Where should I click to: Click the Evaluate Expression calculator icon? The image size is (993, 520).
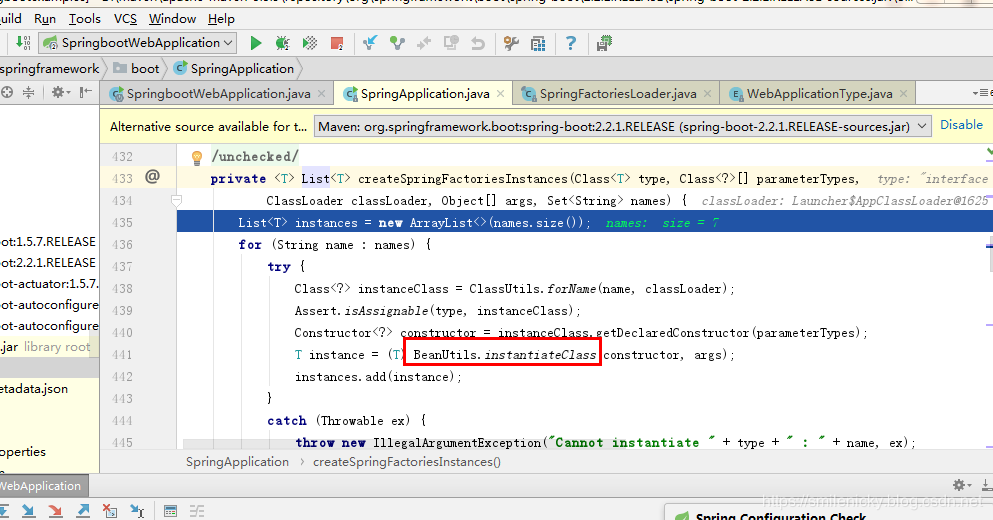[171, 511]
